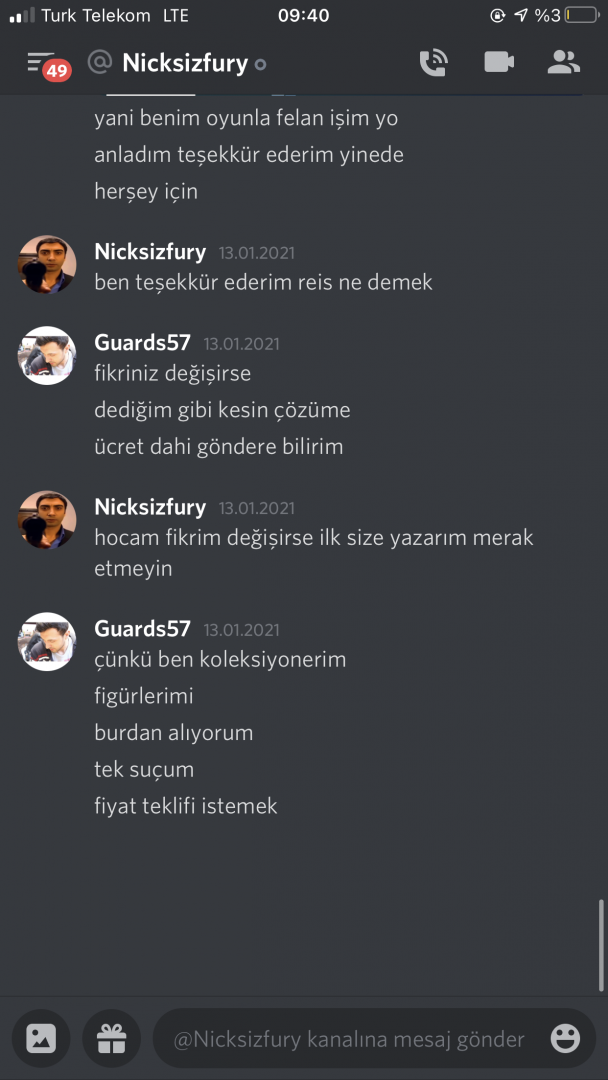Show the members list icon
Image resolution: width=608 pixels, height=1080 pixels.
click(564, 63)
